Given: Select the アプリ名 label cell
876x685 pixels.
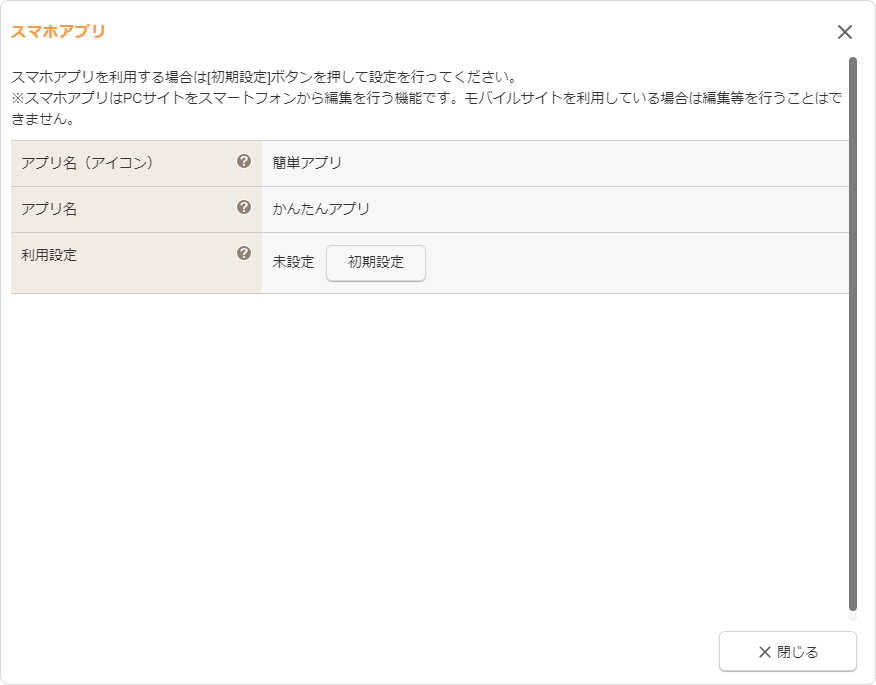Looking at the screenshot, I should tap(136, 210).
